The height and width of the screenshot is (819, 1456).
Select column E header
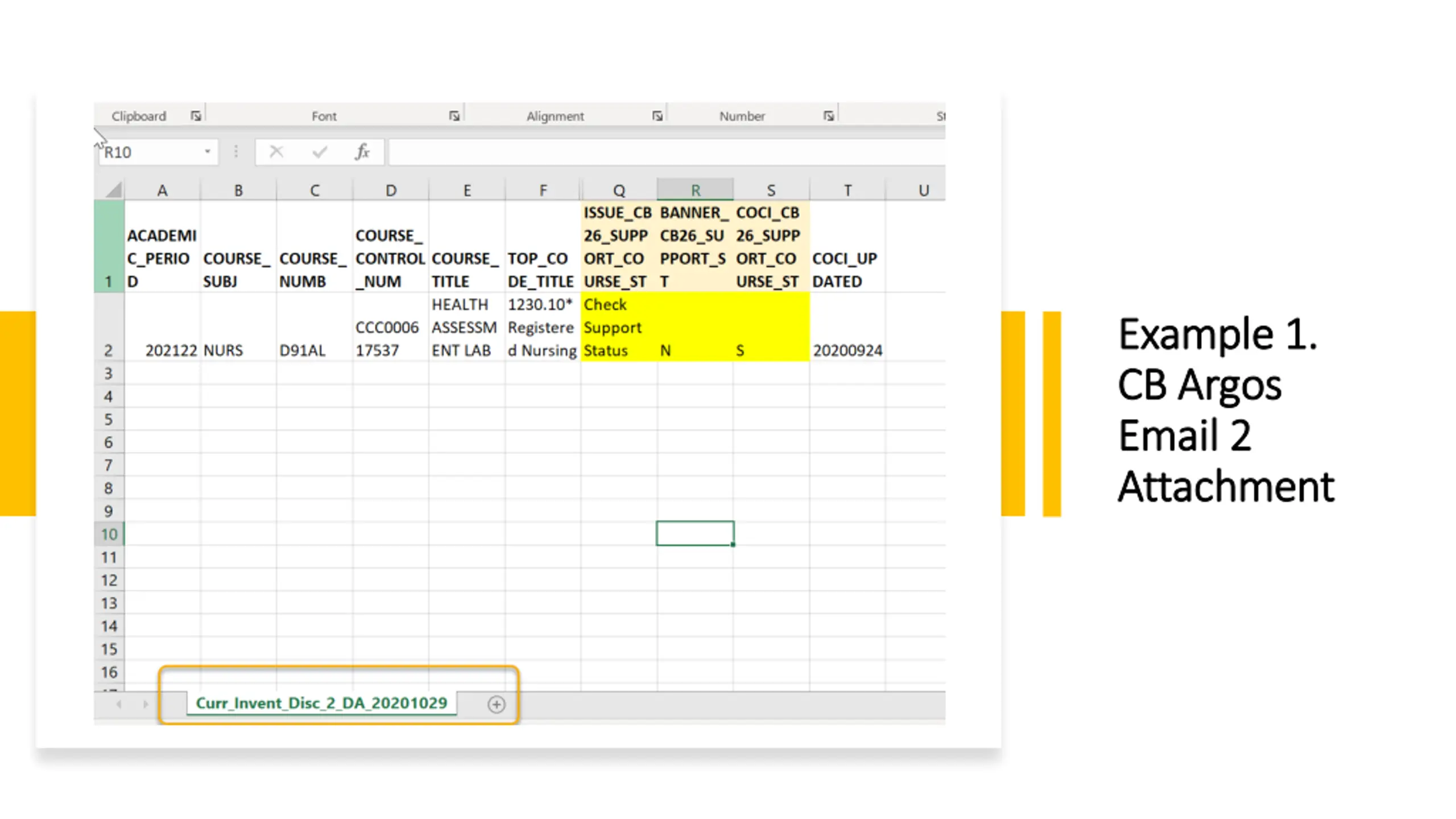[467, 190]
